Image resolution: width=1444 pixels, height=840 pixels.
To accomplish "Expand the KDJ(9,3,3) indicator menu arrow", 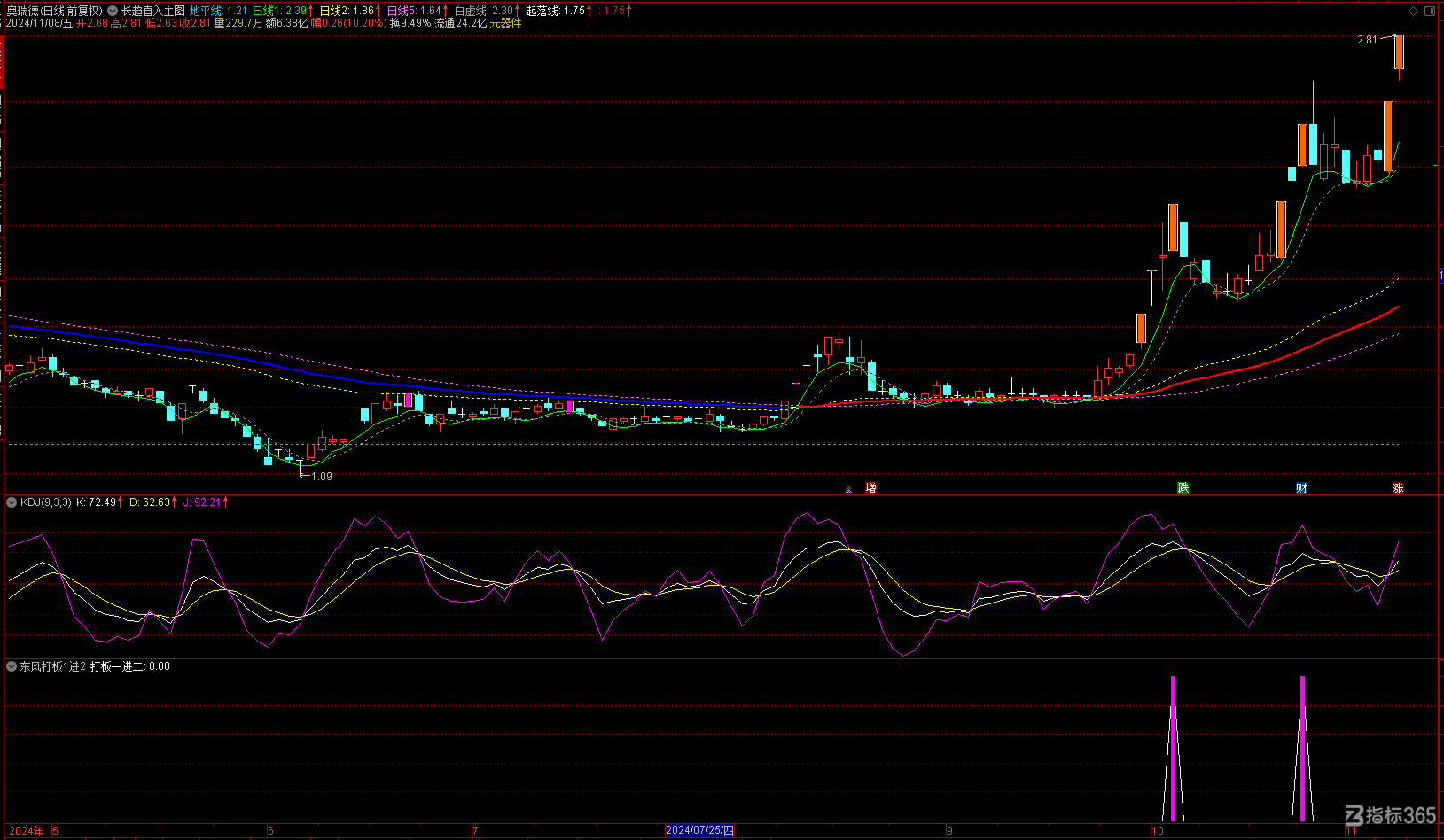I will [12, 502].
